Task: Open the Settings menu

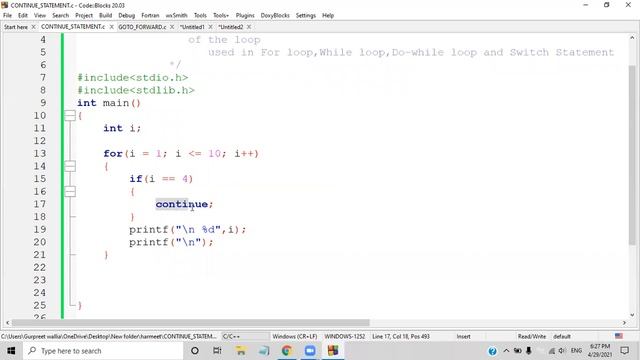Action: pyautogui.click(x=306, y=15)
